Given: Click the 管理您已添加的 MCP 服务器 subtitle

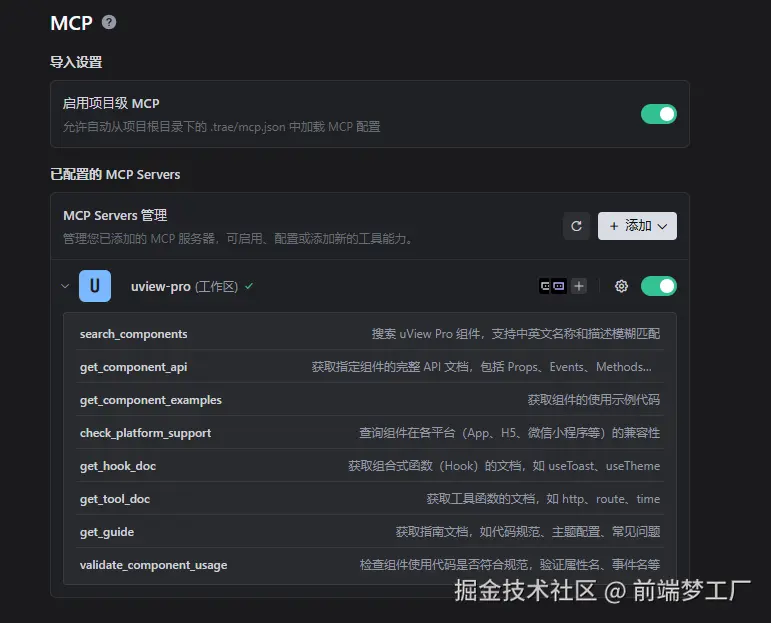Looking at the screenshot, I should 238,239.
